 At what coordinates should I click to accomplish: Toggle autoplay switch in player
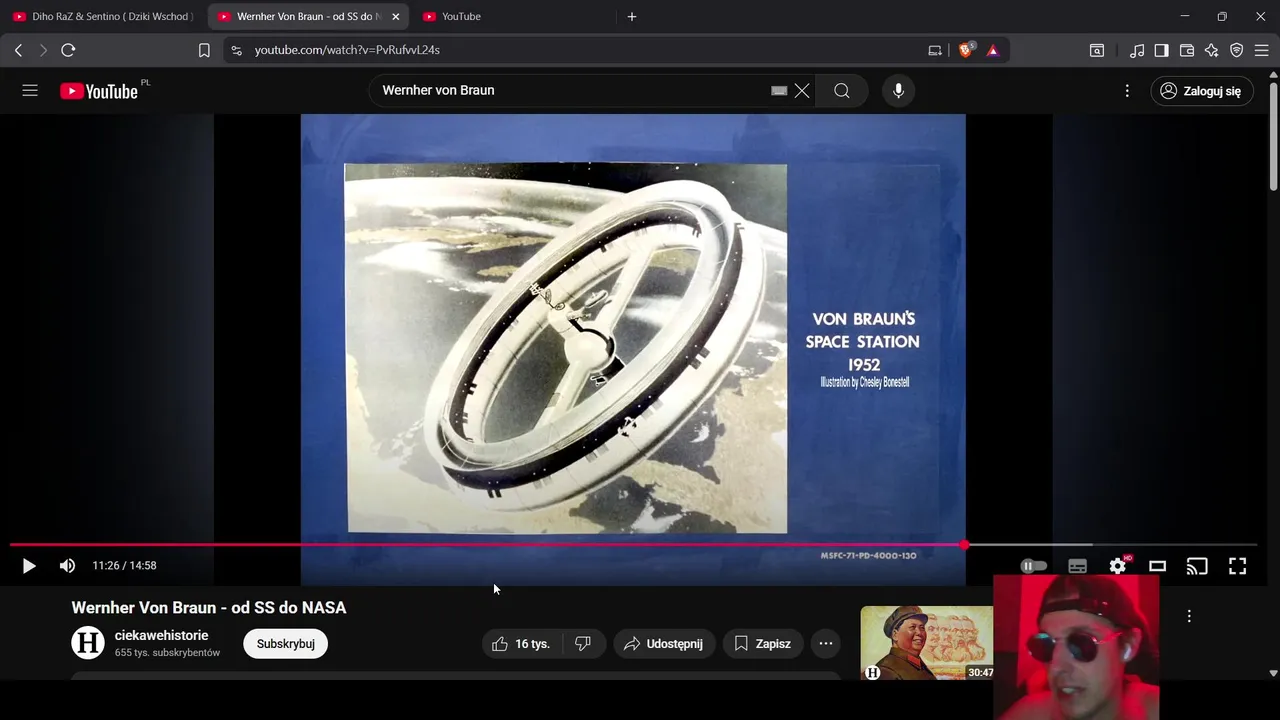(1034, 566)
